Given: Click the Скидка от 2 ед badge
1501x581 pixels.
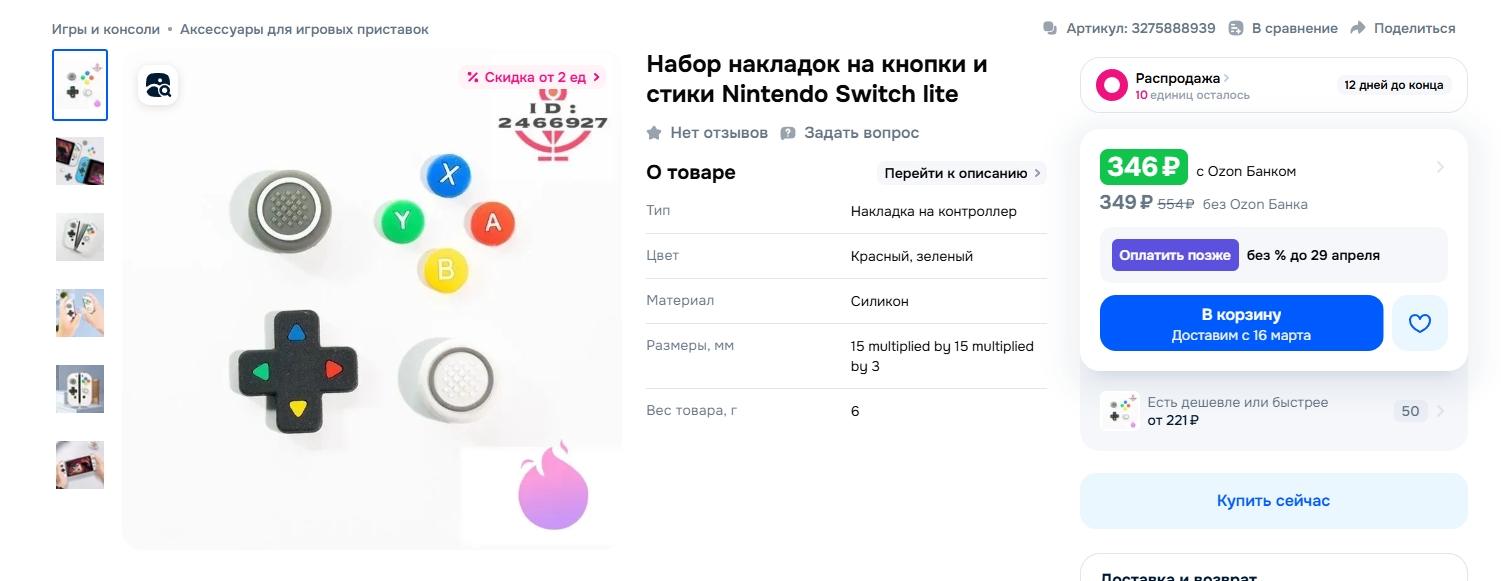Looking at the screenshot, I should click(533, 77).
